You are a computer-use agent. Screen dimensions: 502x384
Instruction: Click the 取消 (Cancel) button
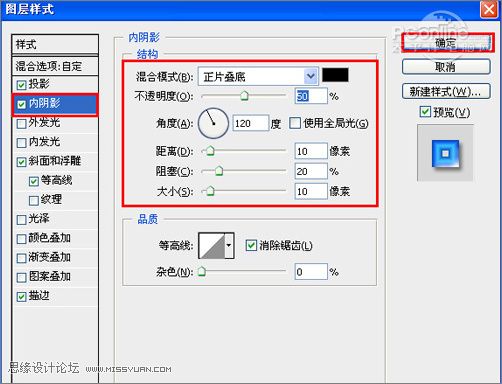(446, 67)
